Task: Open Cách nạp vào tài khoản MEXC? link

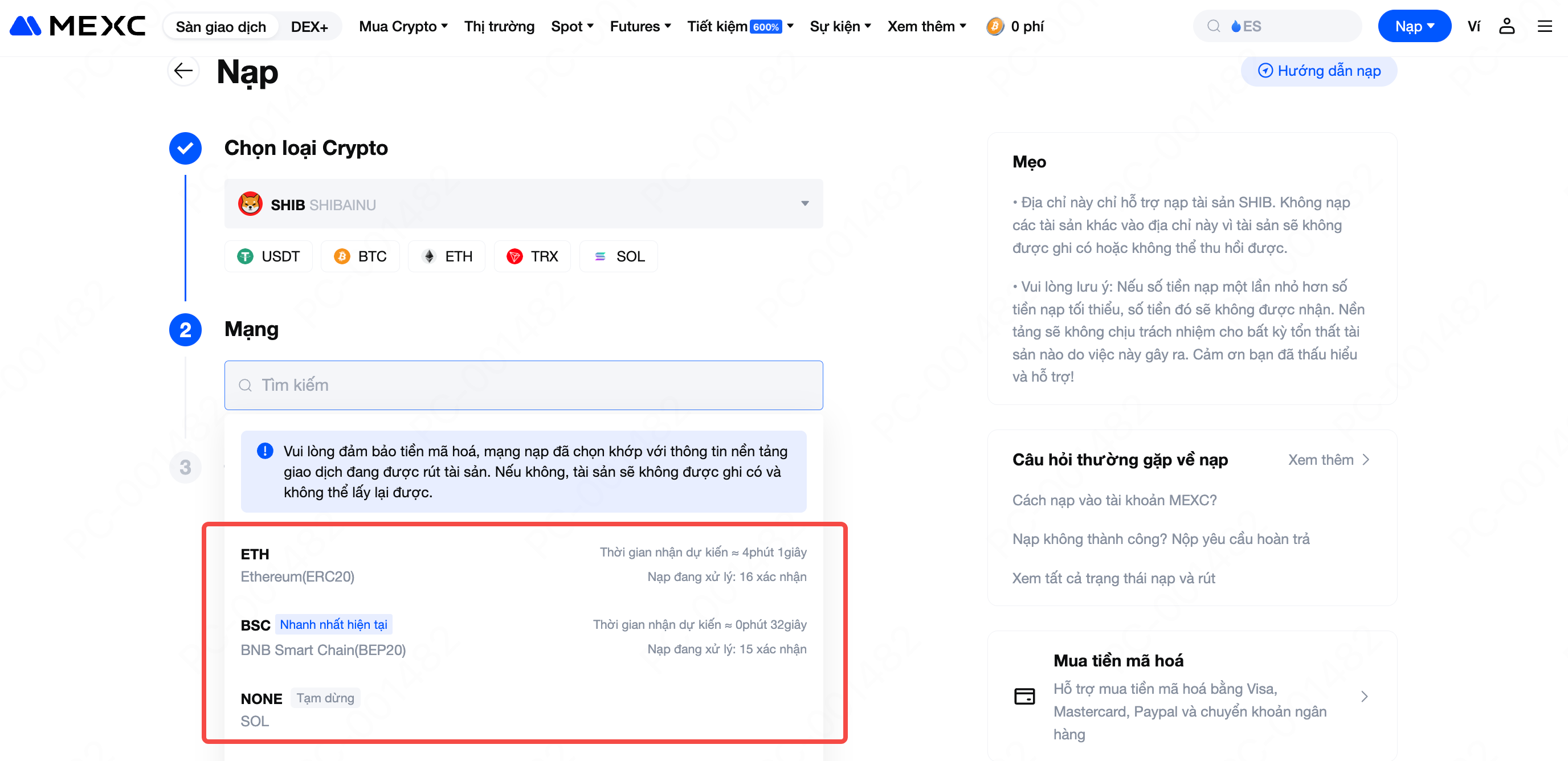Action: (1114, 500)
